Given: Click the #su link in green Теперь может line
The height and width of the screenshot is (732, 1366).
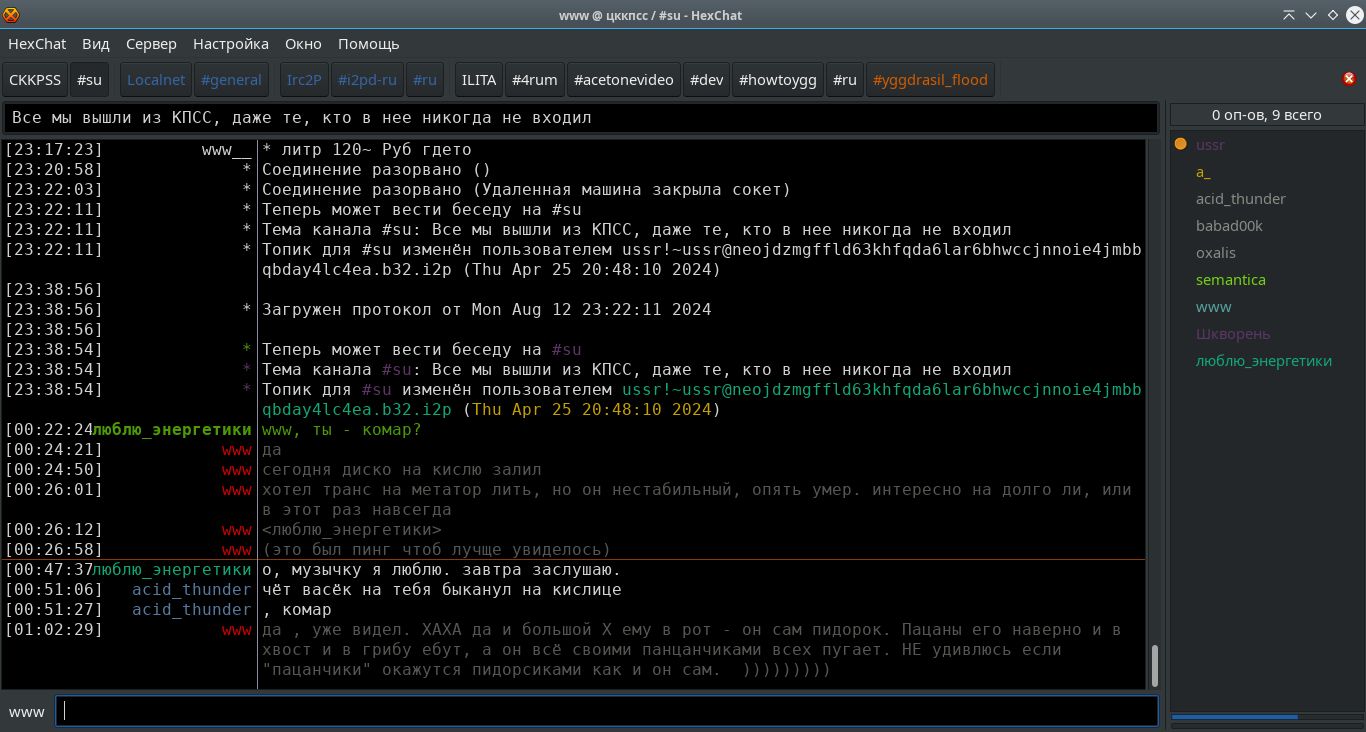Looking at the screenshot, I should pyautogui.click(x=566, y=350).
